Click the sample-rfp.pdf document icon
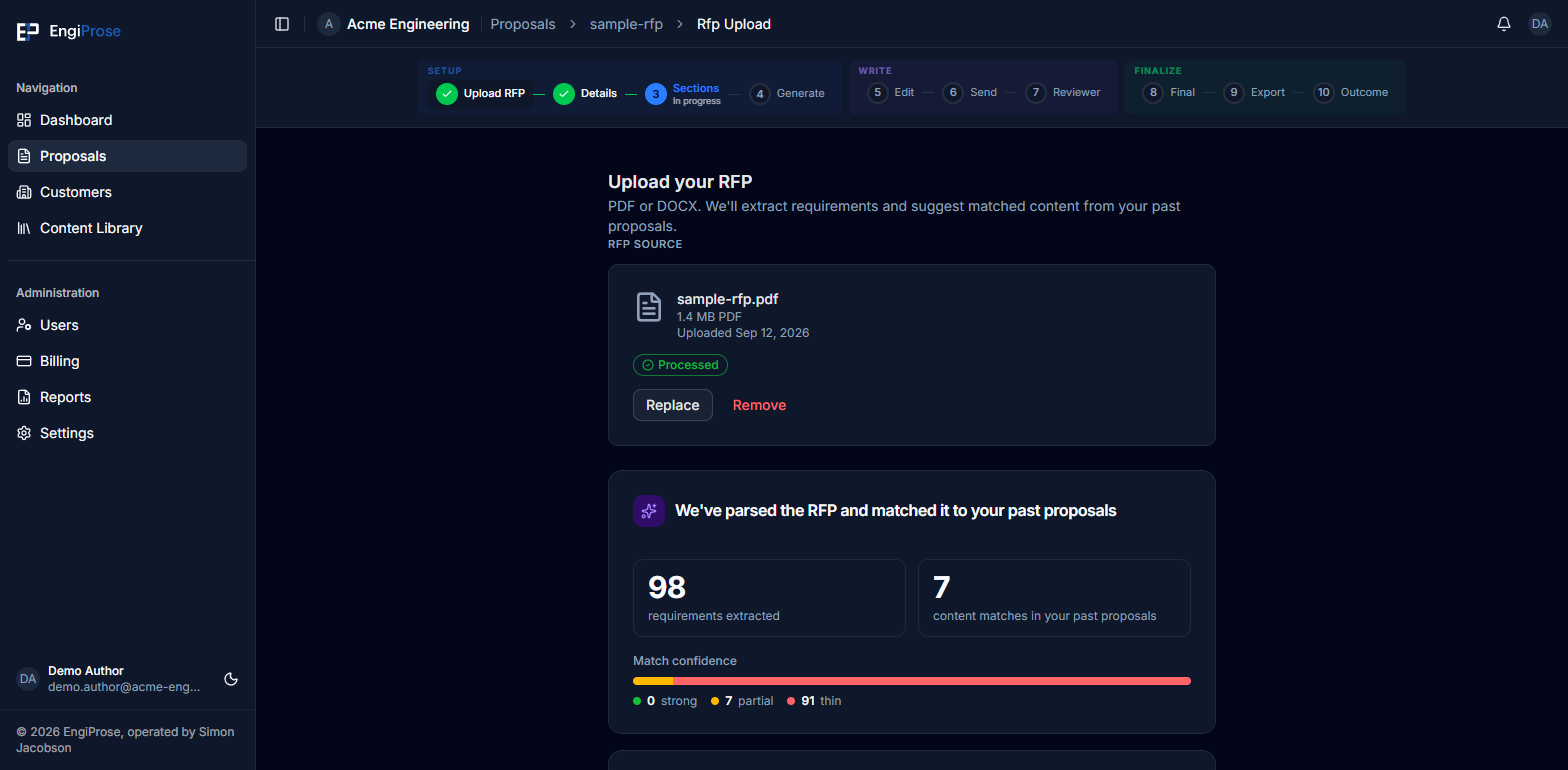This screenshot has width=1568, height=770. [649, 307]
